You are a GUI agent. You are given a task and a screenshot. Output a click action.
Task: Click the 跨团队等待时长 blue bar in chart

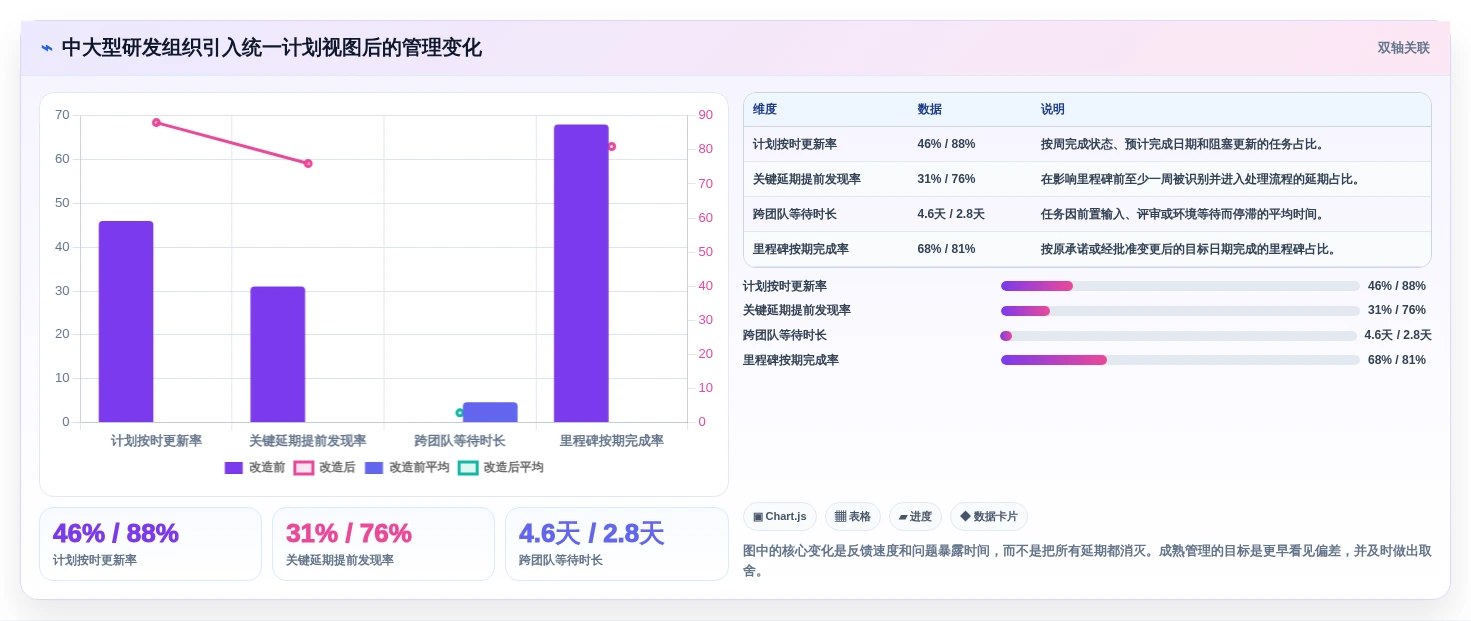coord(490,412)
